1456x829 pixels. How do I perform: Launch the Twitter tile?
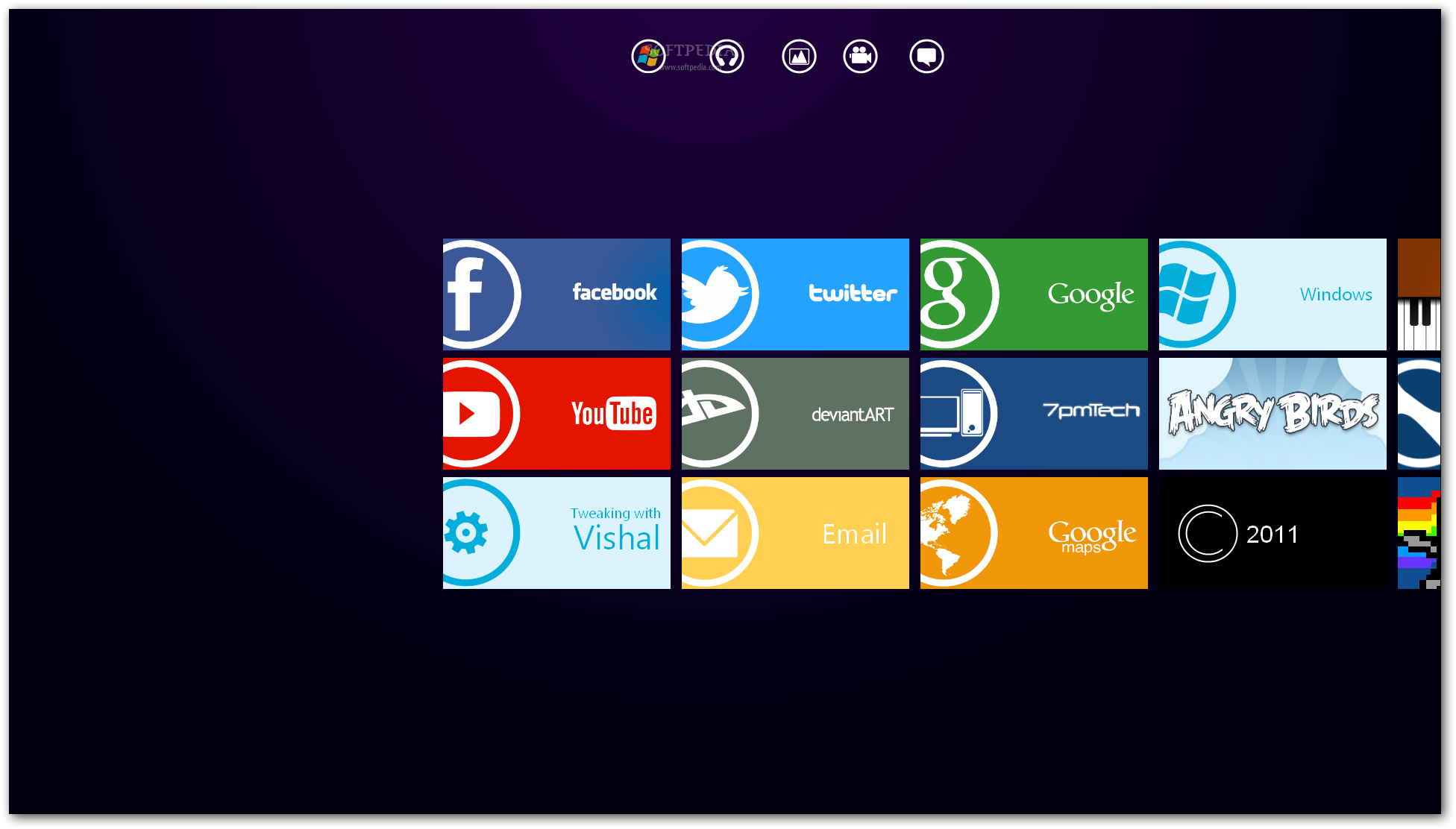point(795,294)
